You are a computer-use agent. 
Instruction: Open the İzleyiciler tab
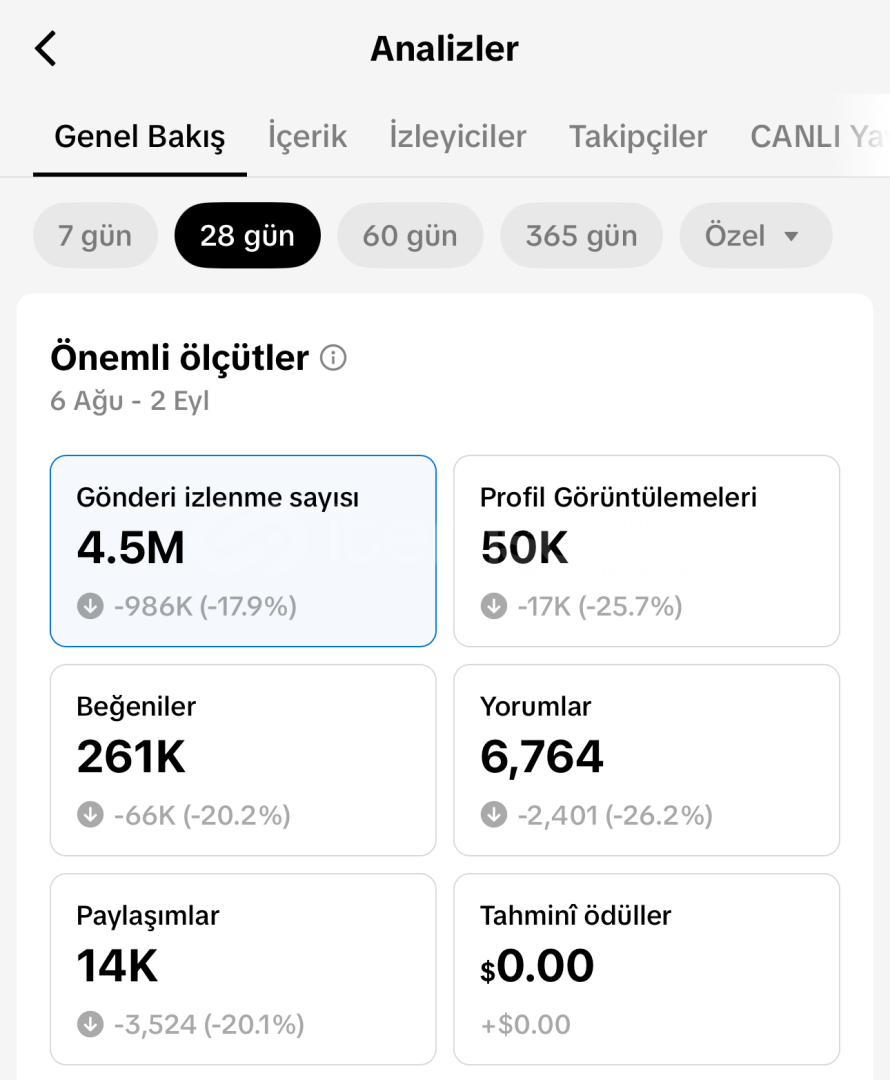(x=457, y=136)
